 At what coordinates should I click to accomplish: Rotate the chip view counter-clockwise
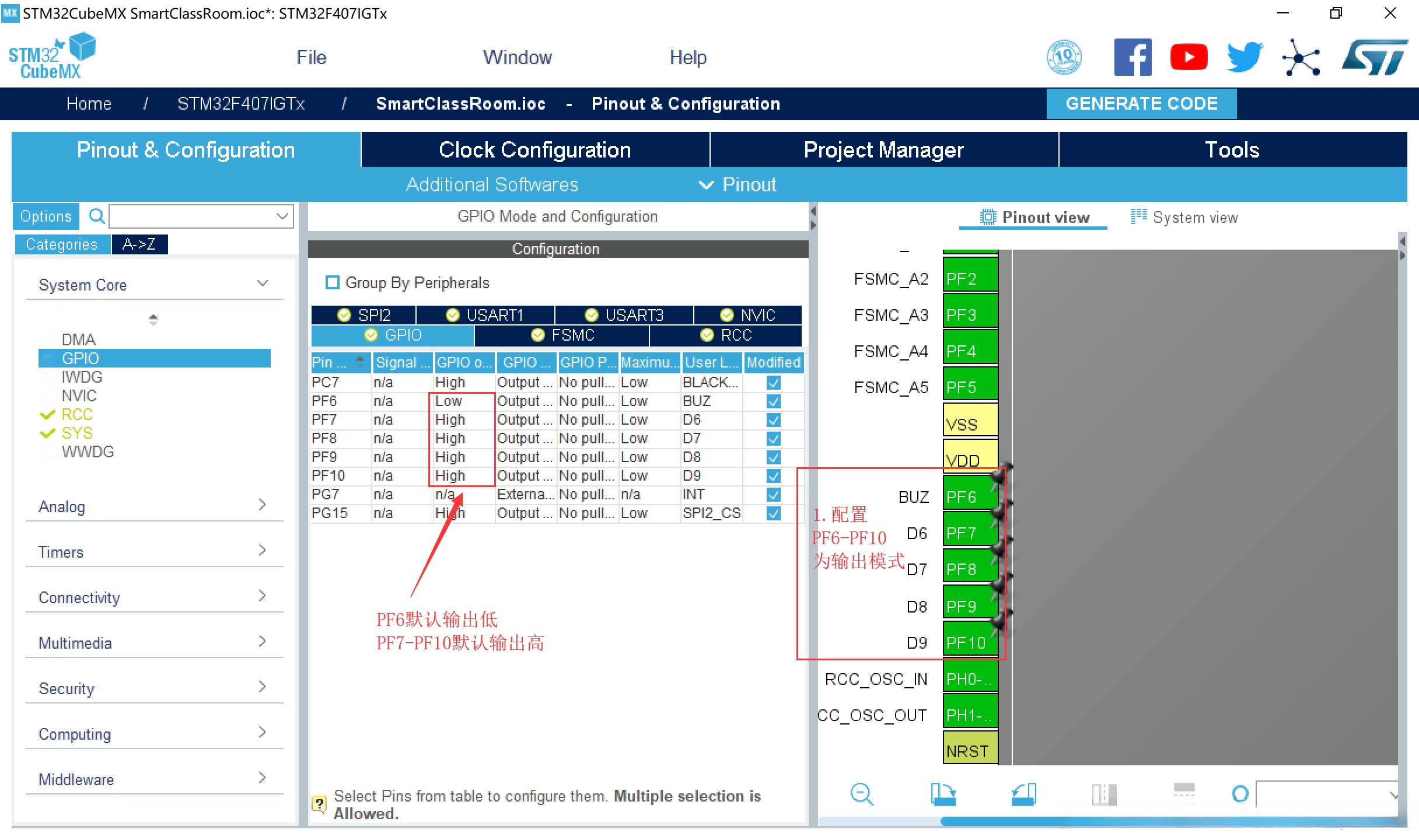(x=1023, y=794)
